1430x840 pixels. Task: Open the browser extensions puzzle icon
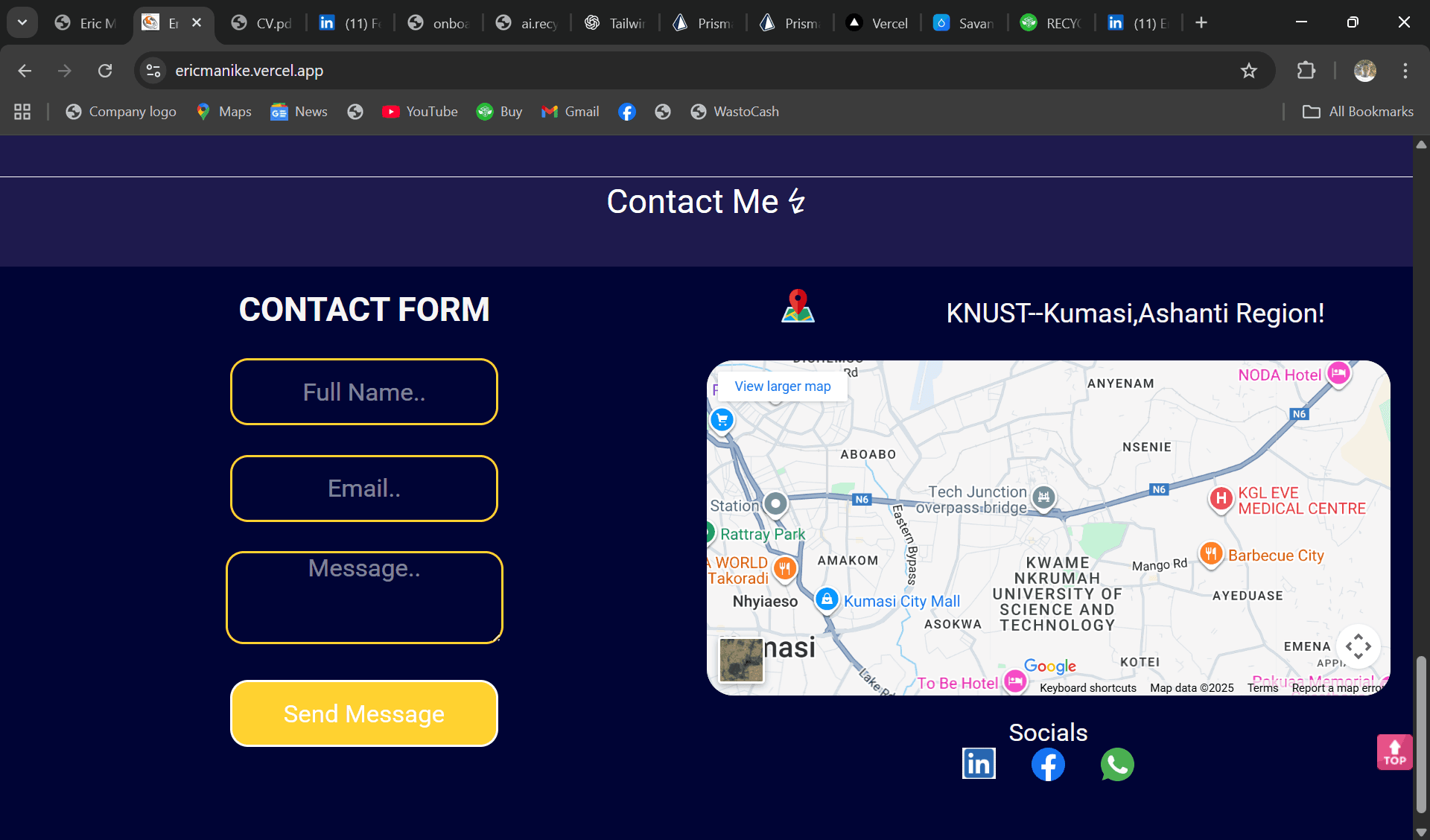click(x=1307, y=71)
